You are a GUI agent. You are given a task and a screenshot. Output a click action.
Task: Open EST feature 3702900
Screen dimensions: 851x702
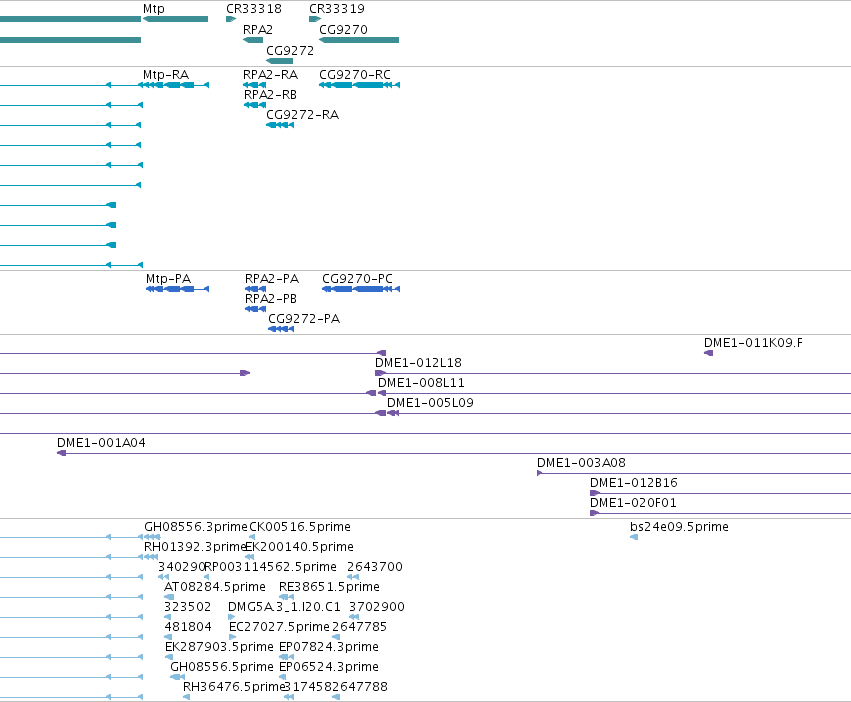(354, 617)
